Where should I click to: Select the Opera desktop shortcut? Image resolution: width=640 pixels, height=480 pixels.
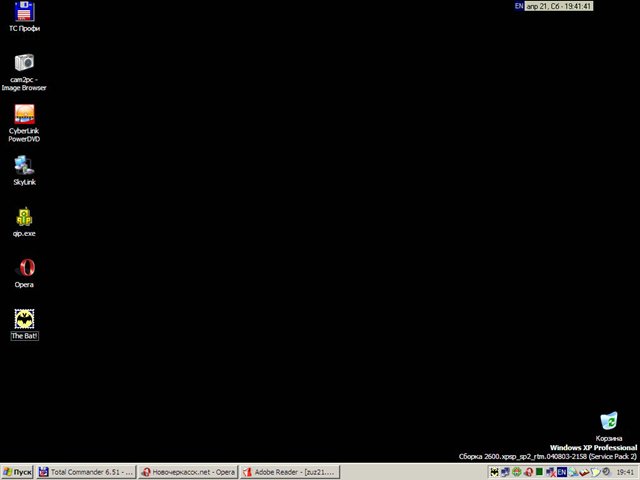click(x=24, y=273)
